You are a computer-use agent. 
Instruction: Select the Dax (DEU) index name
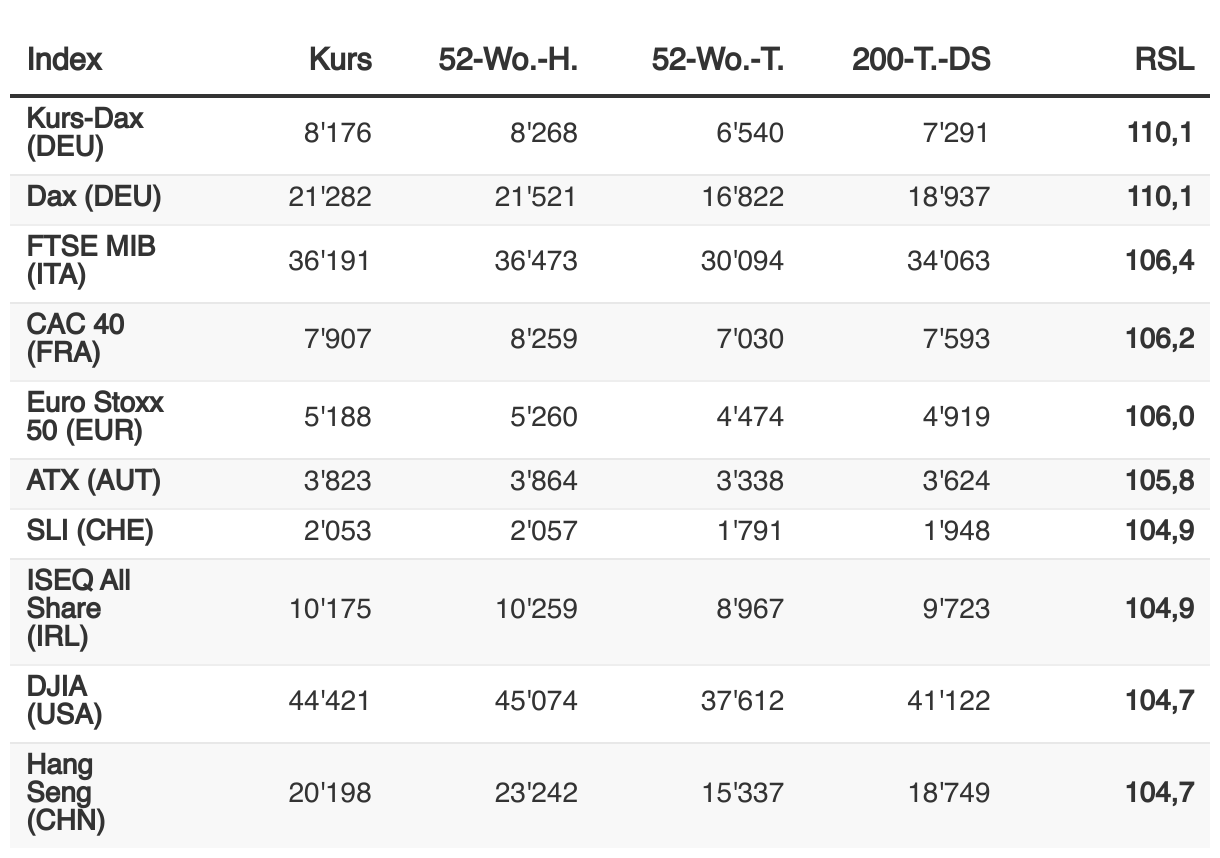pos(93,196)
